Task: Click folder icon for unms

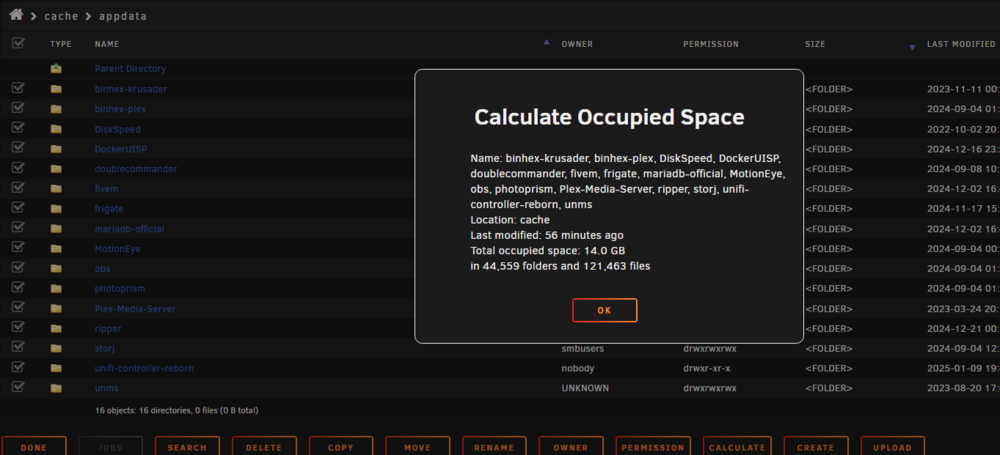Action: pos(56,388)
